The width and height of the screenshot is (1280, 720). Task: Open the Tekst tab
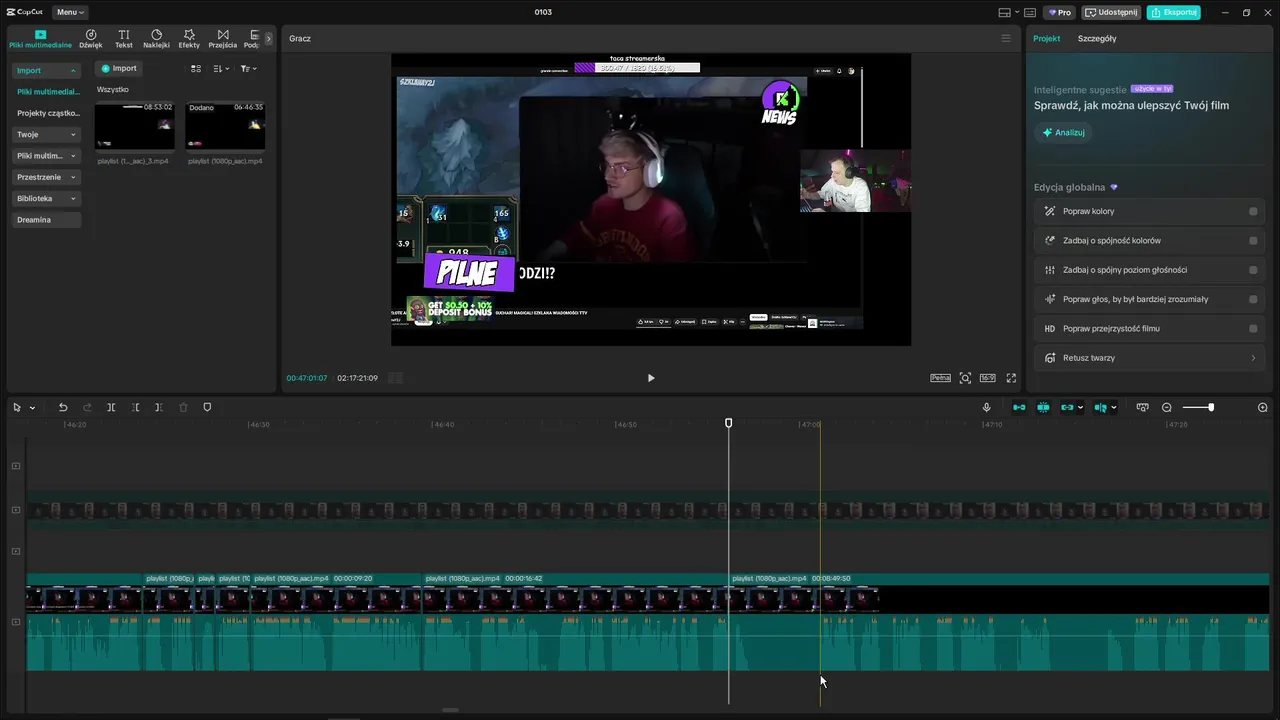124,39
